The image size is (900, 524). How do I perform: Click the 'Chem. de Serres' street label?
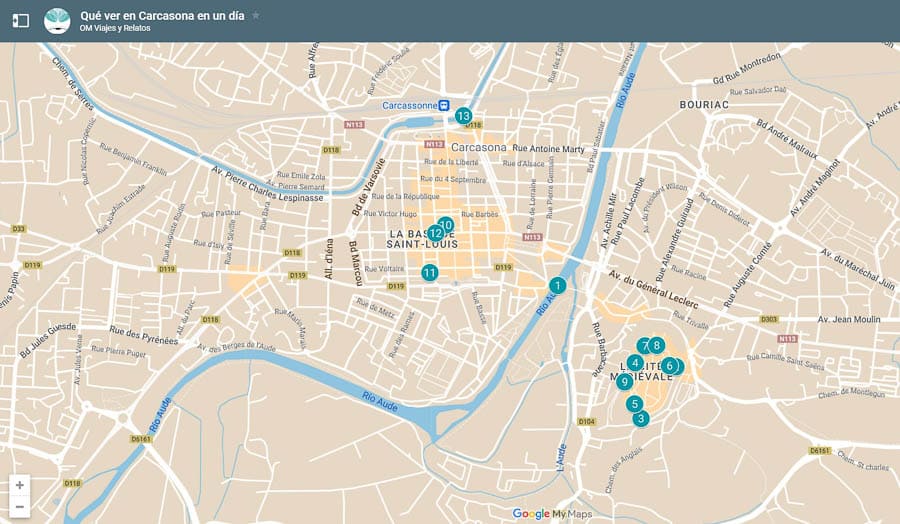pos(73,84)
